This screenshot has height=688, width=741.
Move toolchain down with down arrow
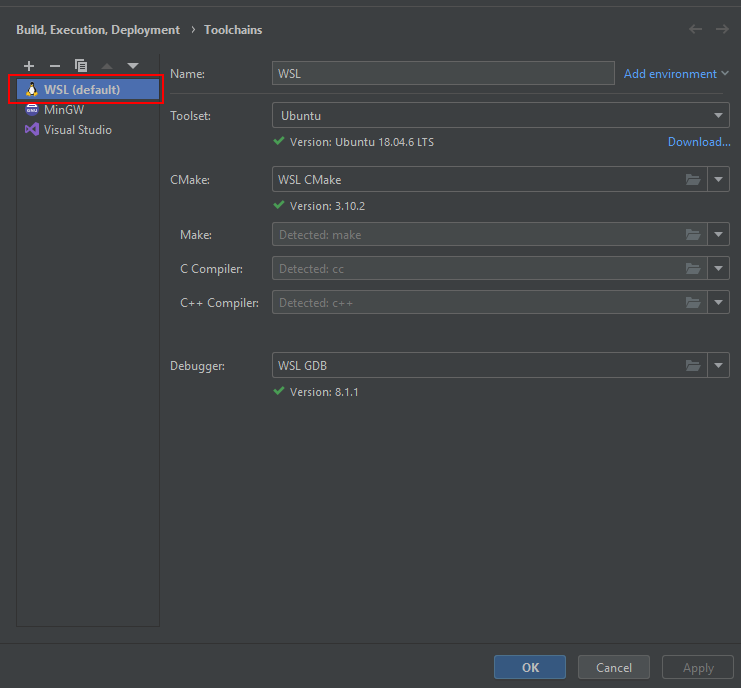(133, 66)
